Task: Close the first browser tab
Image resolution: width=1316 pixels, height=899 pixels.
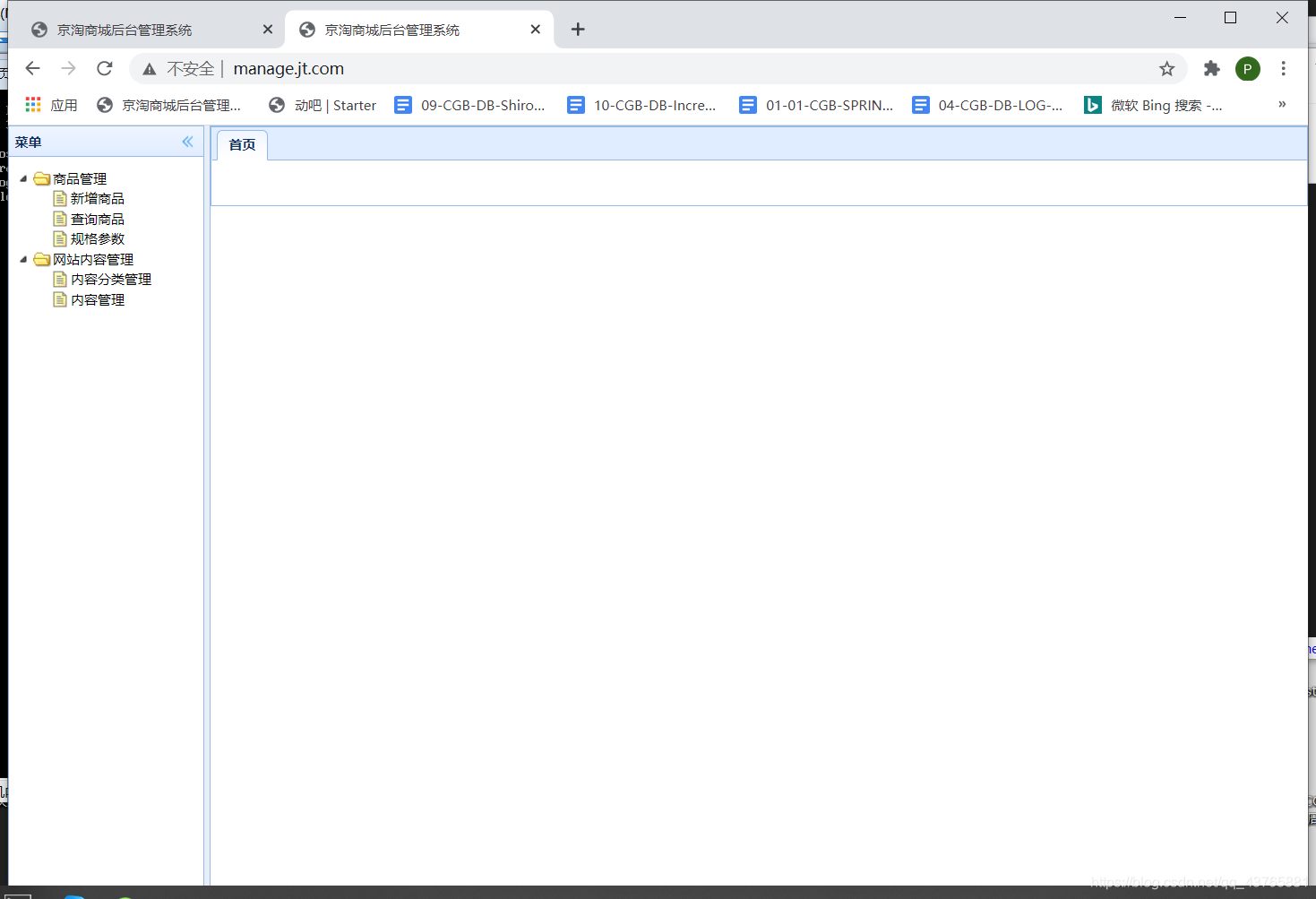Action: [267, 30]
